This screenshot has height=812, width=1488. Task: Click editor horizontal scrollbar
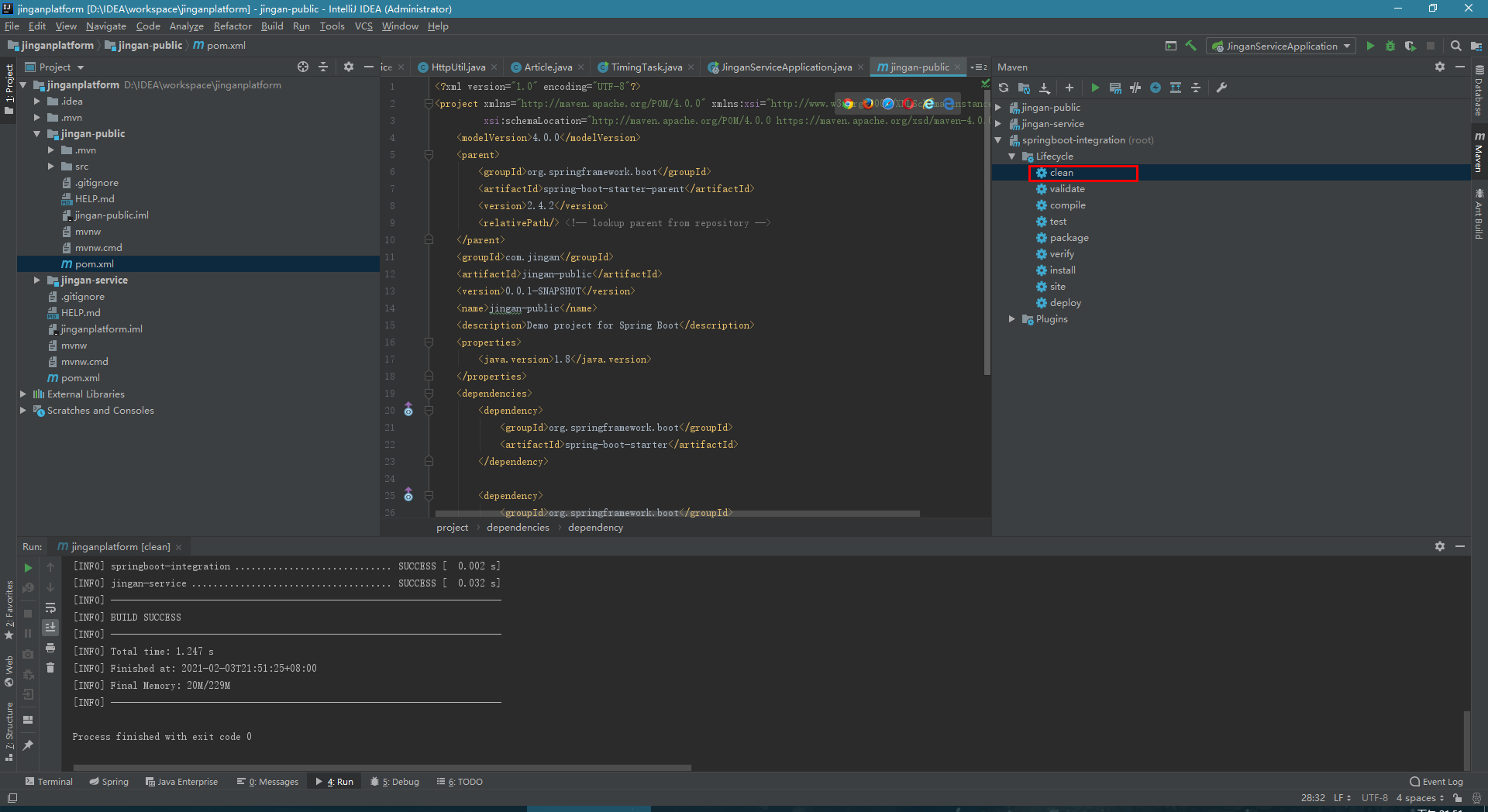677,513
